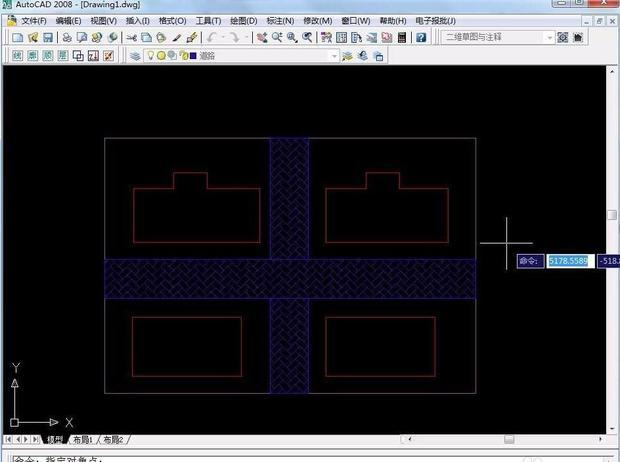
Task: Open the Layer Properties Manager icon
Action: tap(136, 56)
